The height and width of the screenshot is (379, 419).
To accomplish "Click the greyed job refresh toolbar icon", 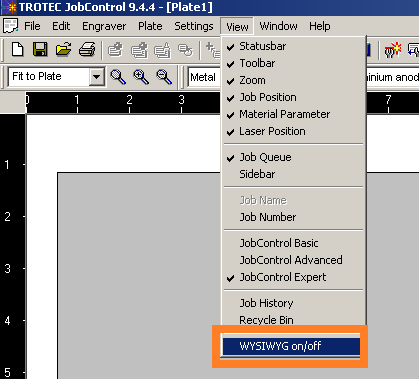I will 185,50.
